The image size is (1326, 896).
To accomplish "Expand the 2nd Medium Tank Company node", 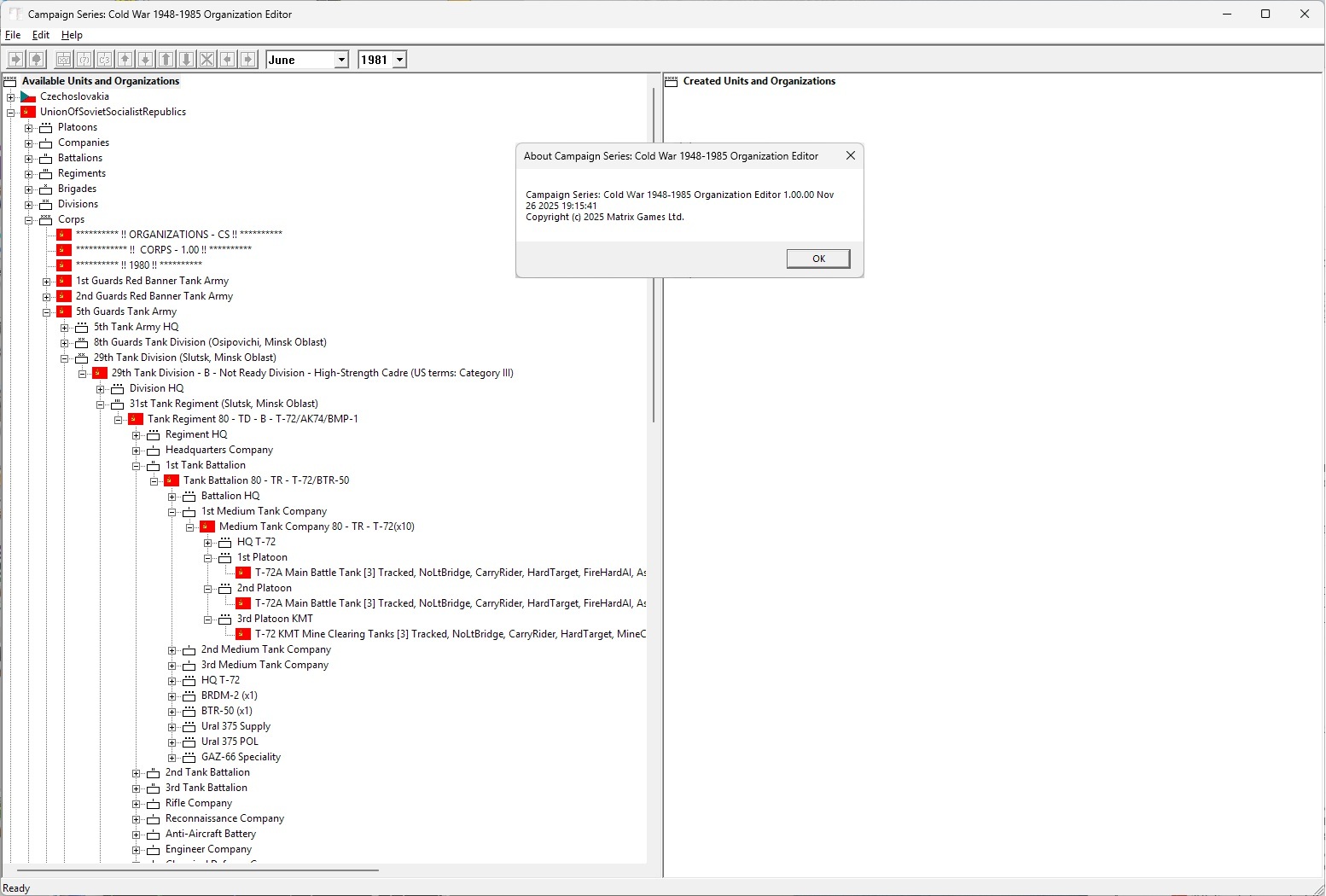I will (172, 650).
